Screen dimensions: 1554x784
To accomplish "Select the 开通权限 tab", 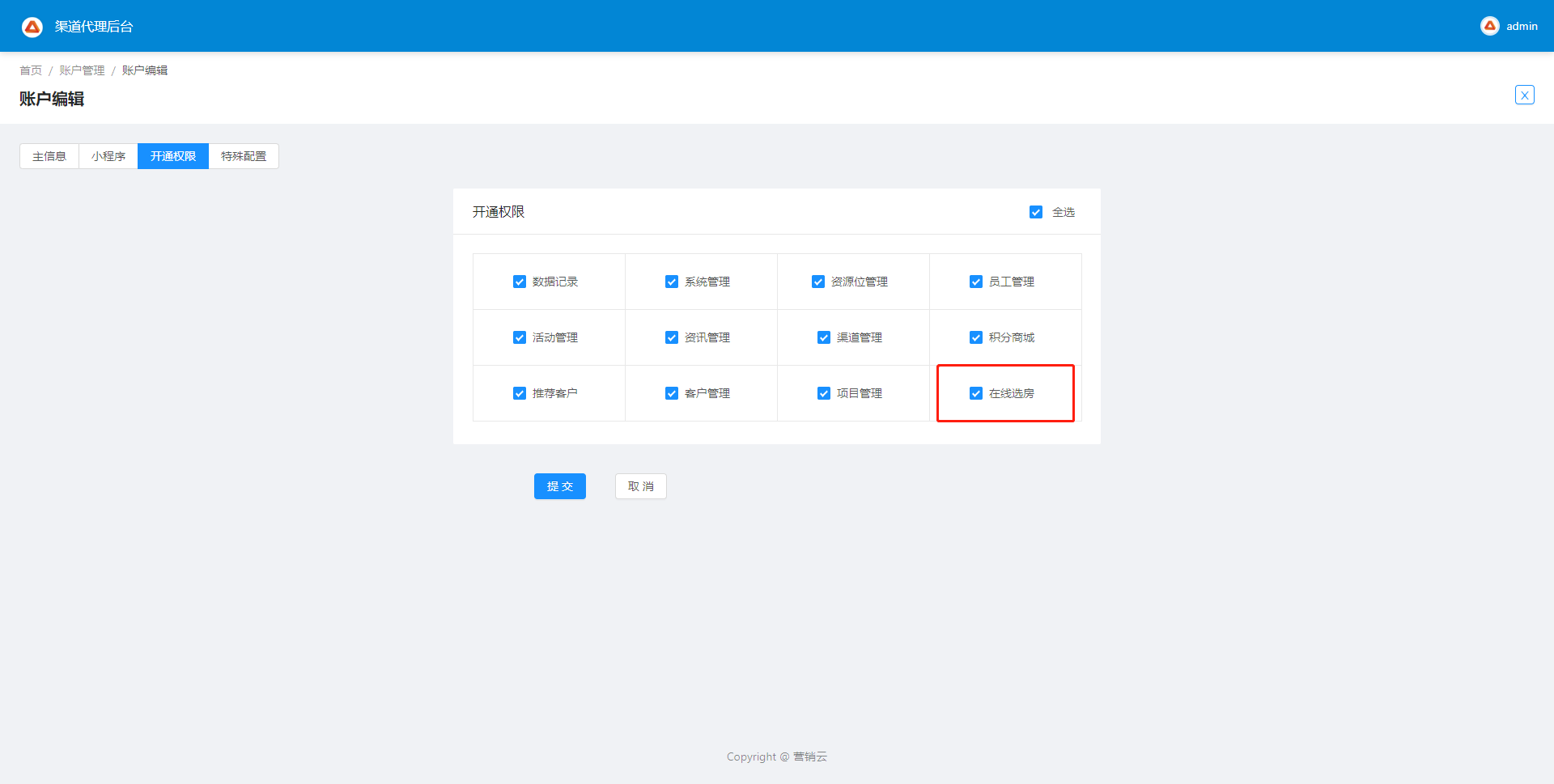I will tap(173, 156).
